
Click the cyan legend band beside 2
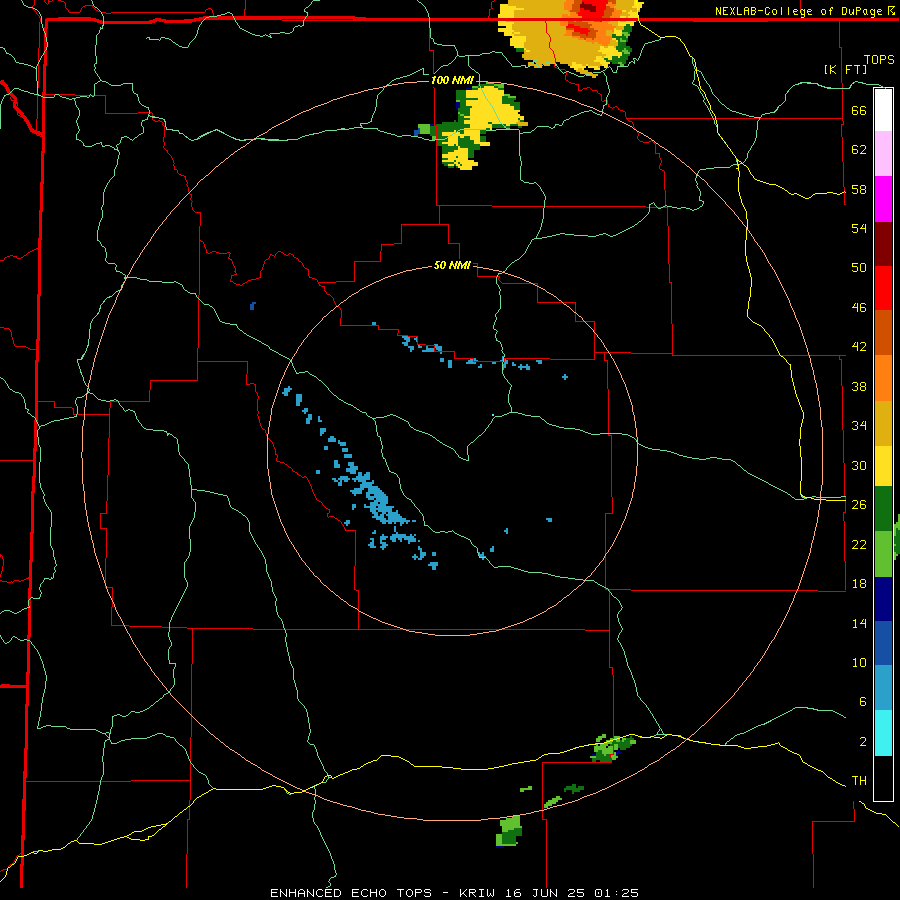pyautogui.click(x=883, y=733)
